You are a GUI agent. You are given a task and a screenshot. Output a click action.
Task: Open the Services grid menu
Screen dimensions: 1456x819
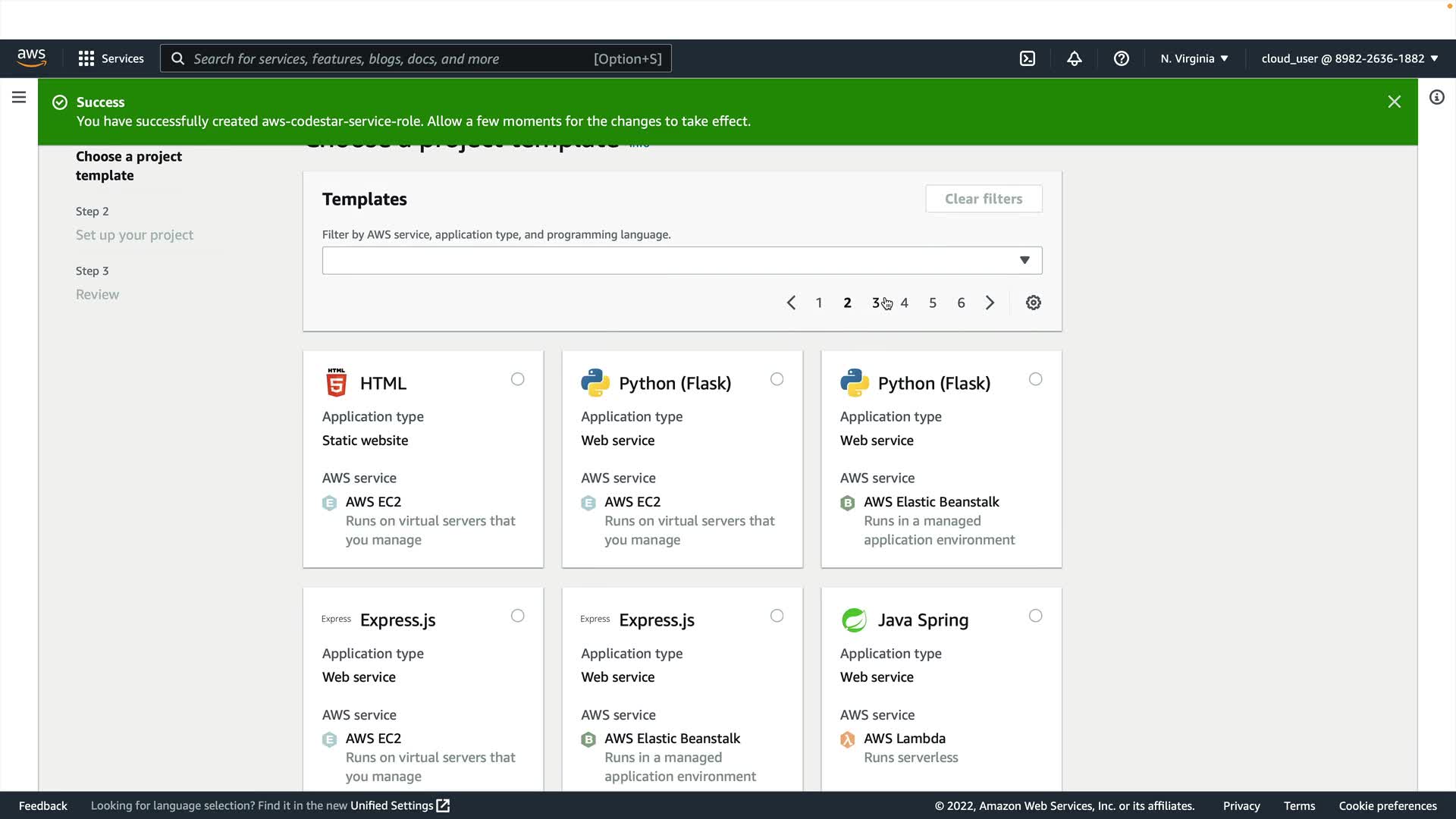(111, 58)
